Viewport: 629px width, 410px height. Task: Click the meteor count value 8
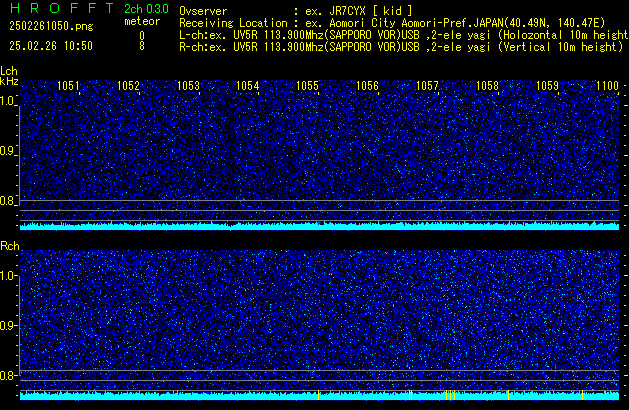coord(142,46)
